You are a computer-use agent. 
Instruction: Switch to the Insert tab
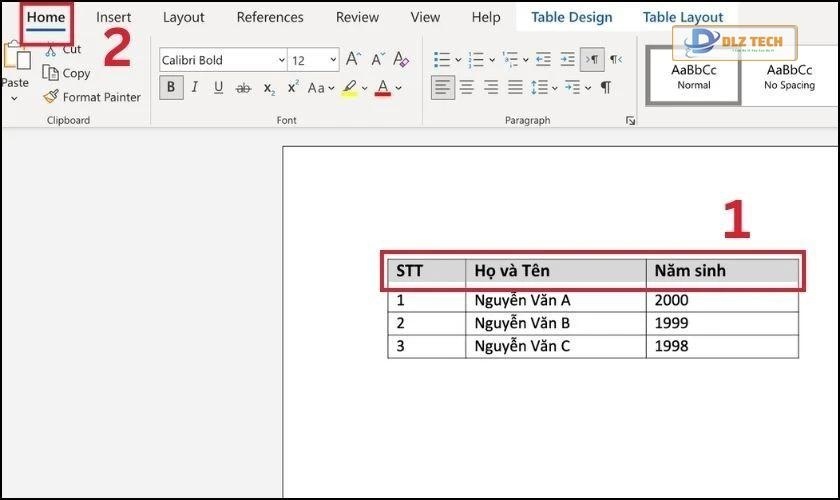[x=113, y=17]
